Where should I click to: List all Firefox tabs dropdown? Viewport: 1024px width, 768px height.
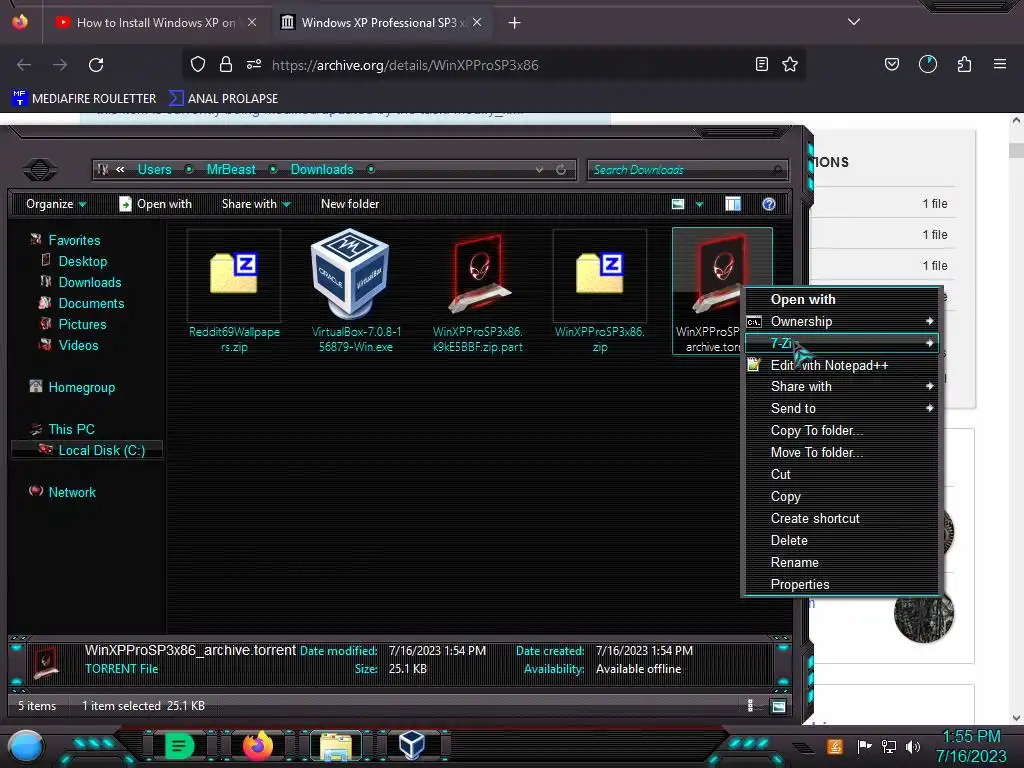[x=854, y=22]
